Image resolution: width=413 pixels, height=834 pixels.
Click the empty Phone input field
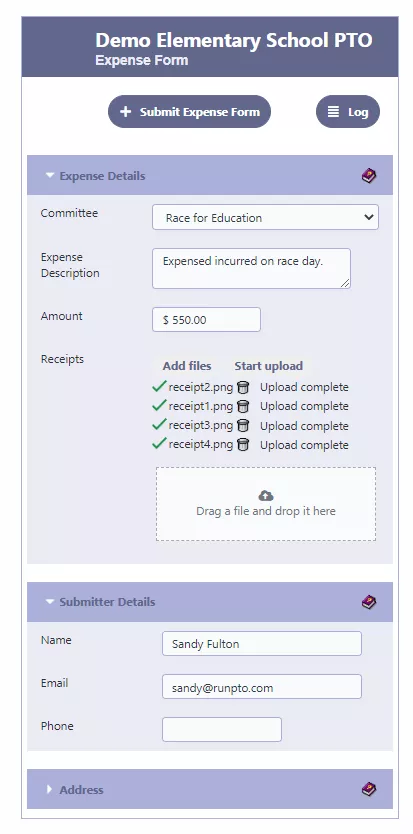point(222,729)
